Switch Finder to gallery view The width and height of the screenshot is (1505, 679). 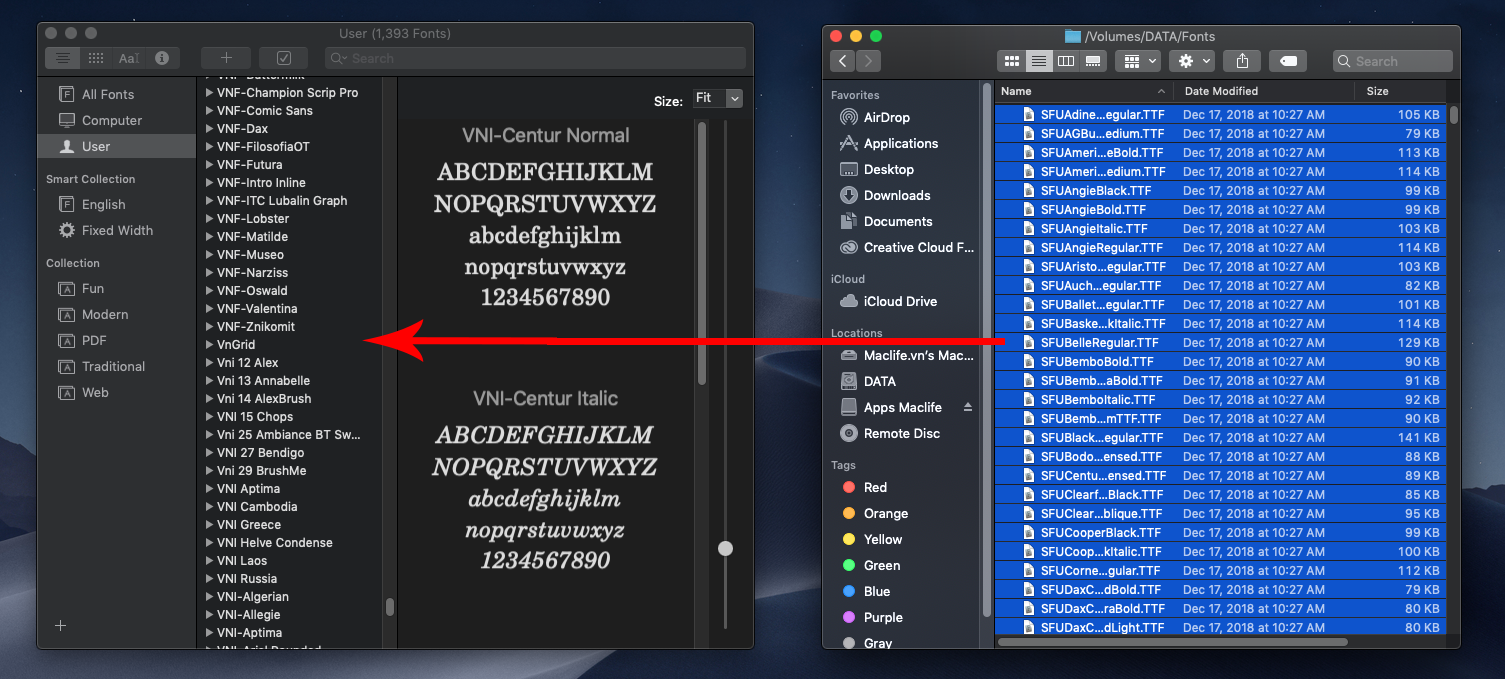tap(1092, 61)
